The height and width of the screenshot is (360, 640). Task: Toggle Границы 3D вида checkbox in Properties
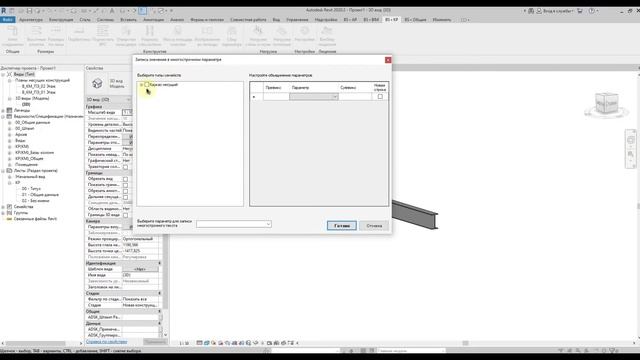(x=125, y=215)
